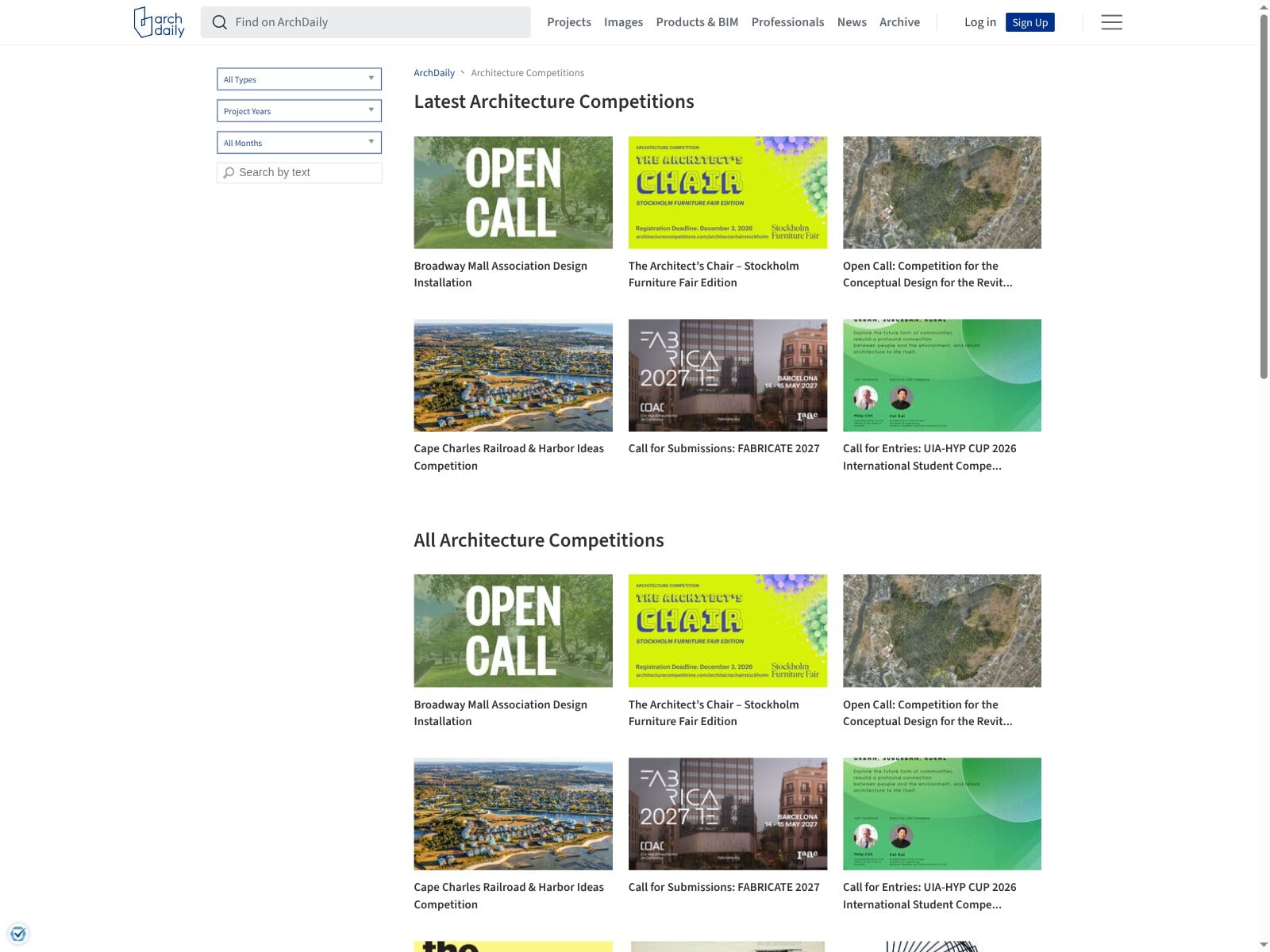Click the magnifier icon in the search bar
The image size is (1270, 952).
pyautogui.click(x=220, y=22)
